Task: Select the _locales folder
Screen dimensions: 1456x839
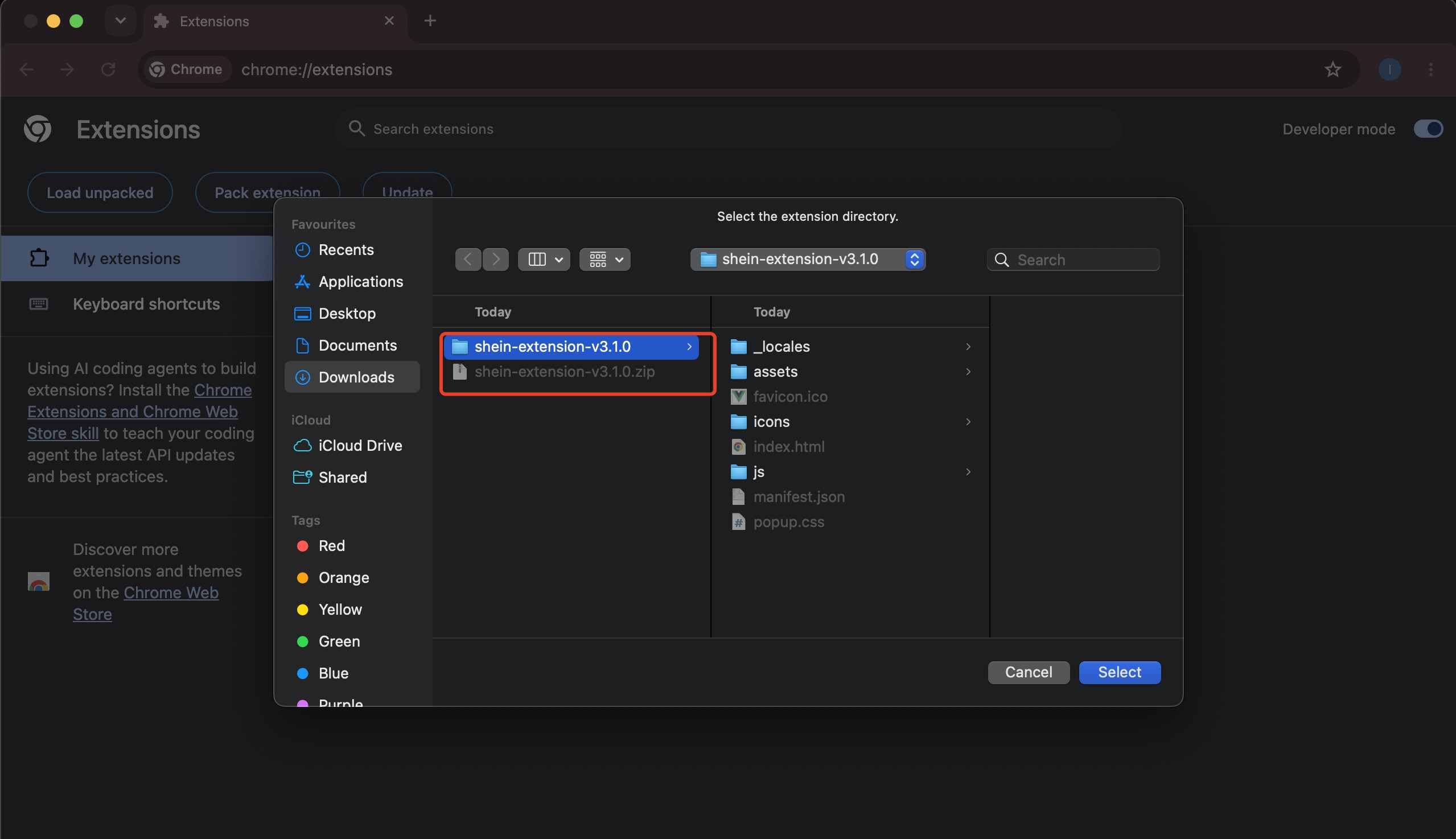Action: (x=852, y=346)
